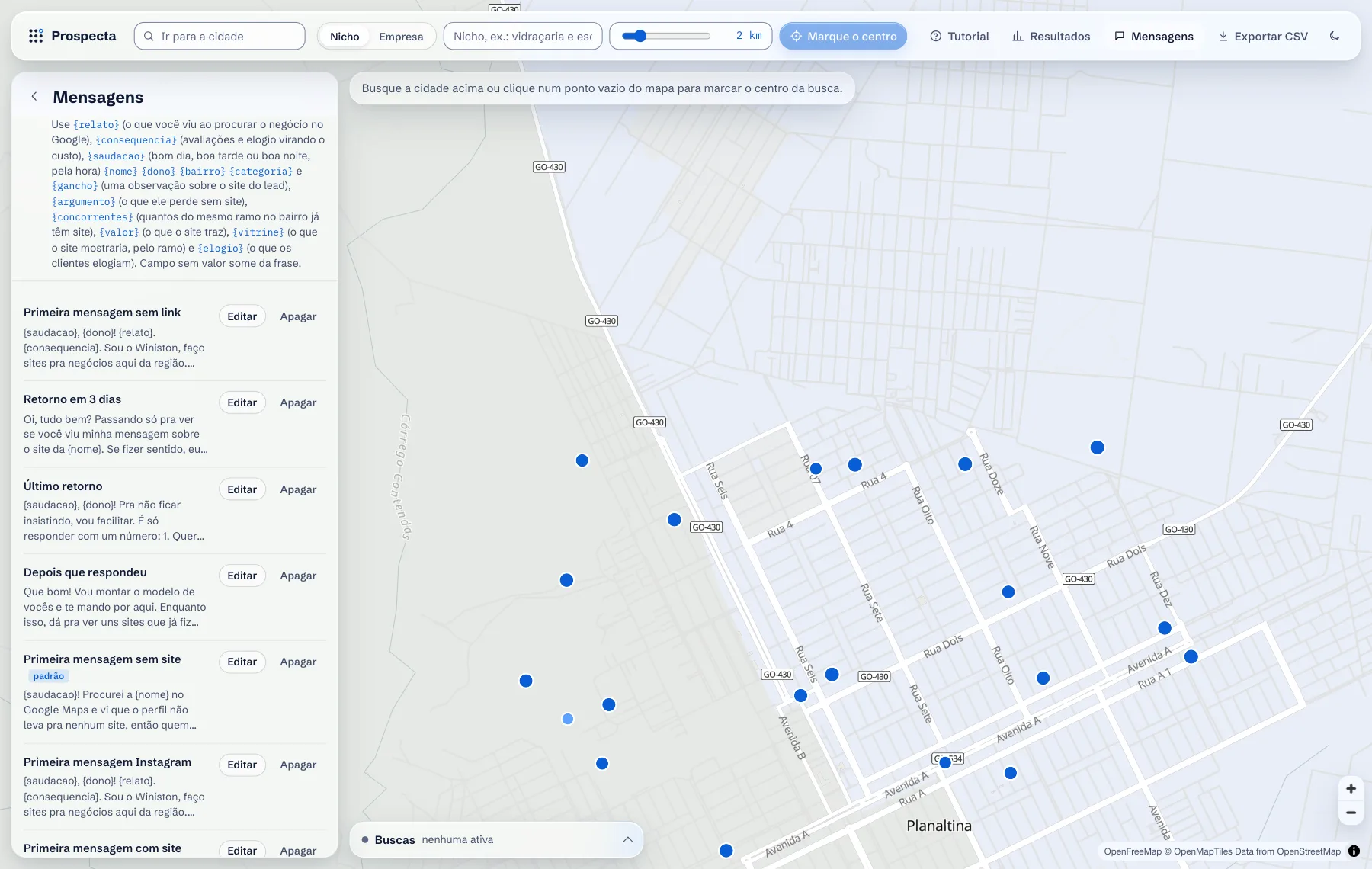The image size is (1372, 869).
Task: Open the Mensagens panel from toolbar
Action: [x=1154, y=36]
